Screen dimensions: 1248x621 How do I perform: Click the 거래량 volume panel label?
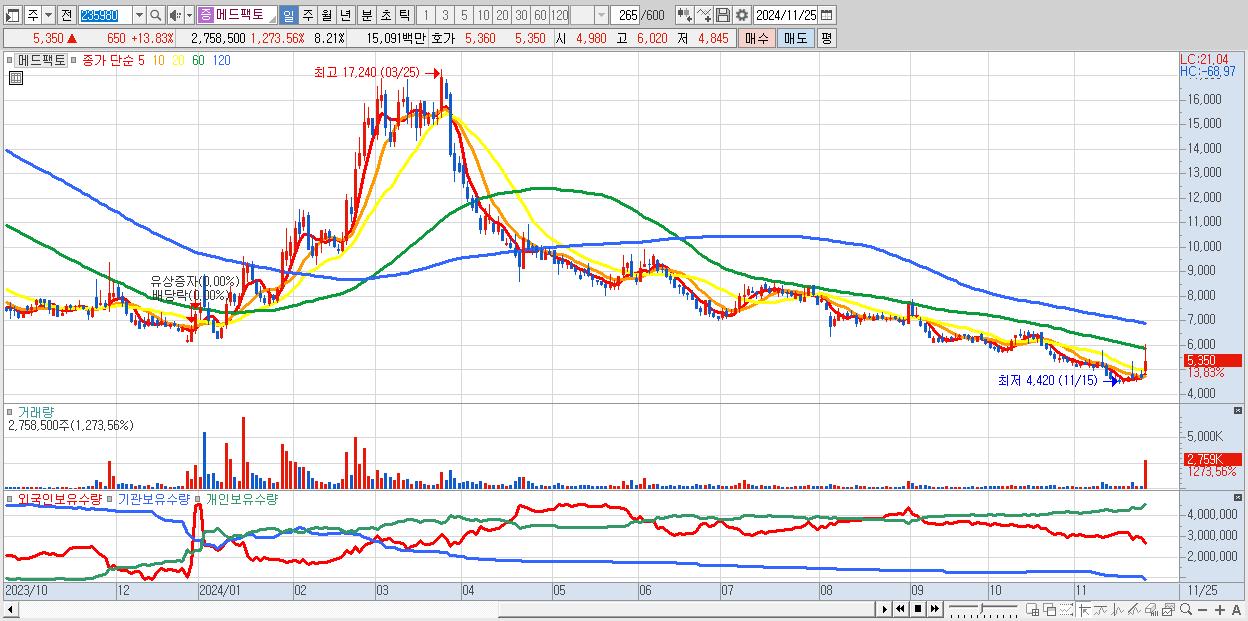[34, 412]
